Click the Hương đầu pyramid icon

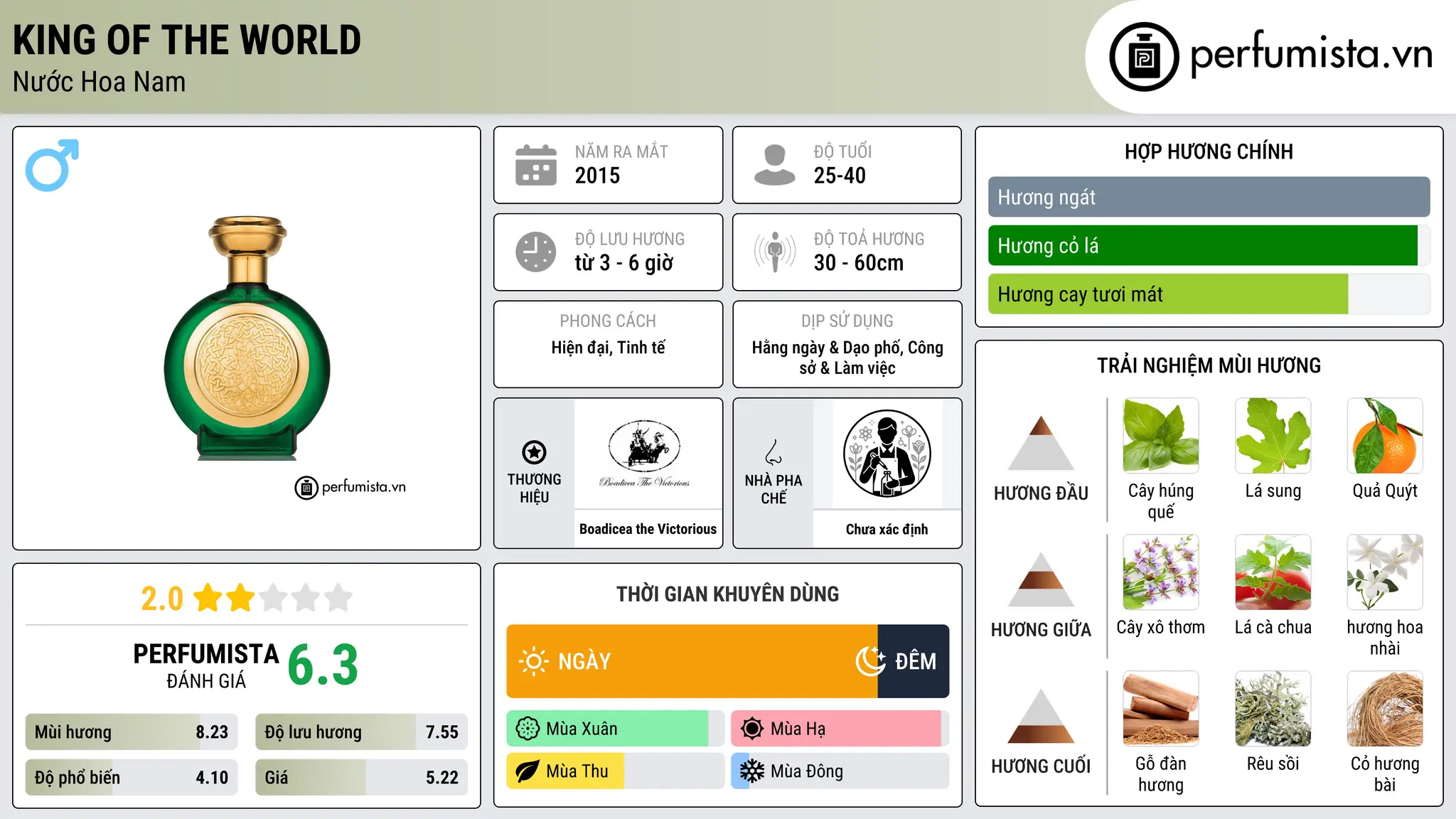(1042, 443)
